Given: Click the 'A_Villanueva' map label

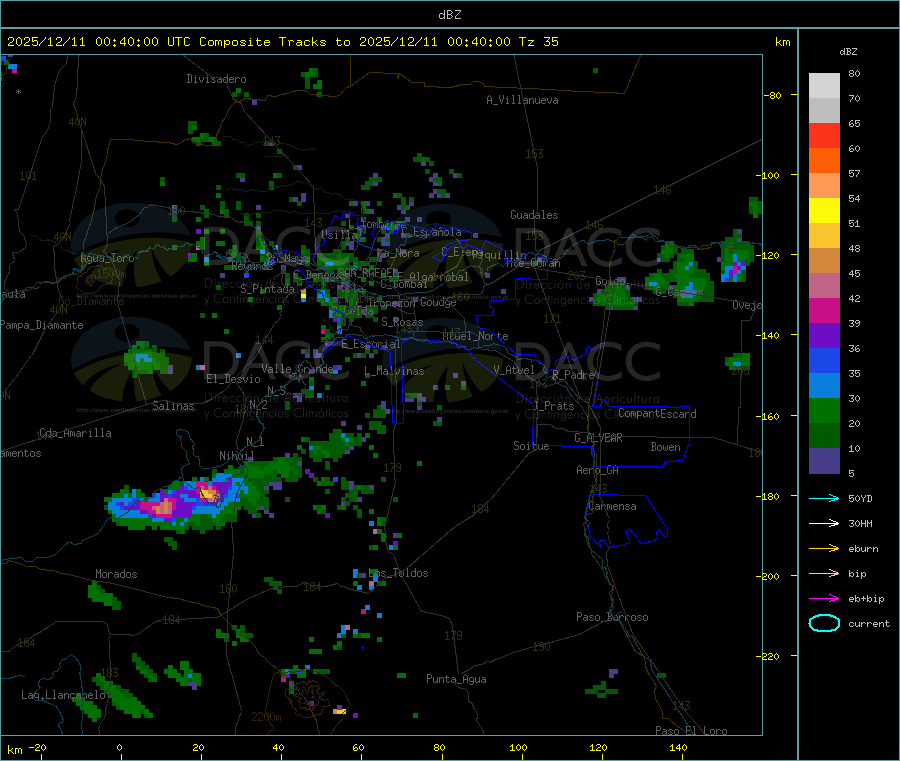Looking at the screenshot, I should pyautogui.click(x=522, y=100).
